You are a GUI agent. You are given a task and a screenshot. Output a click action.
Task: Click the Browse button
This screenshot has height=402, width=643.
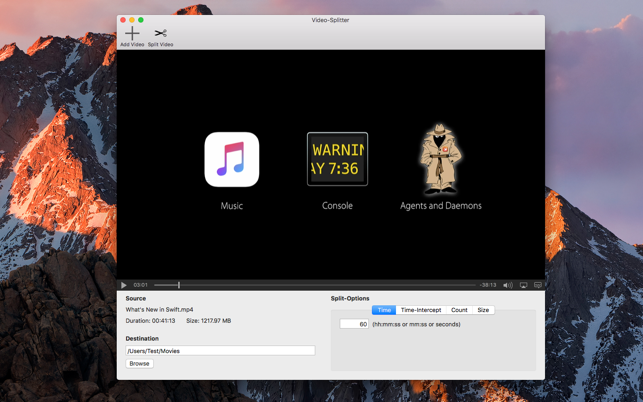coord(139,363)
